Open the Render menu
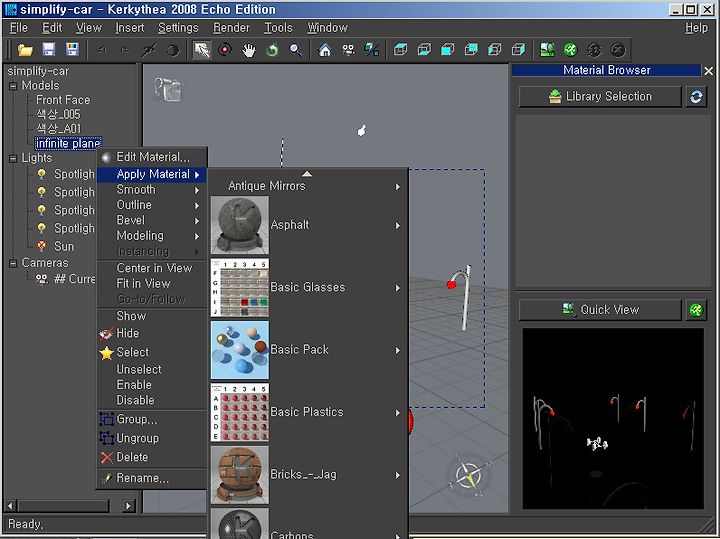Viewport: 720px width, 539px height. click(x=231, y=28)
